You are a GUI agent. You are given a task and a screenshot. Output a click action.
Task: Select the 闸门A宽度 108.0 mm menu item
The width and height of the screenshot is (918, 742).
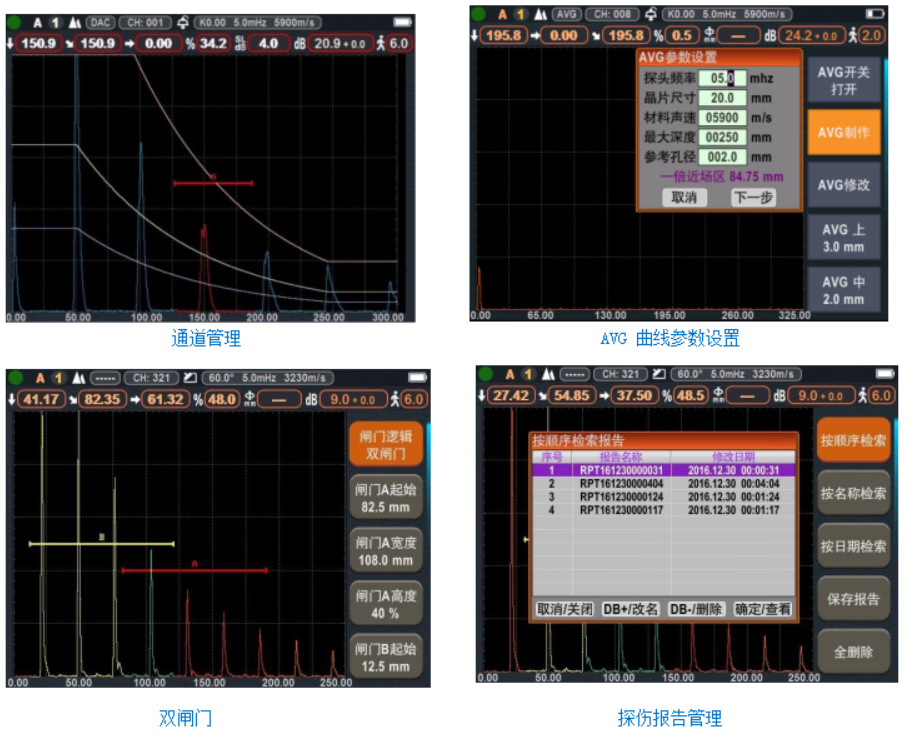tap(386, 551)
